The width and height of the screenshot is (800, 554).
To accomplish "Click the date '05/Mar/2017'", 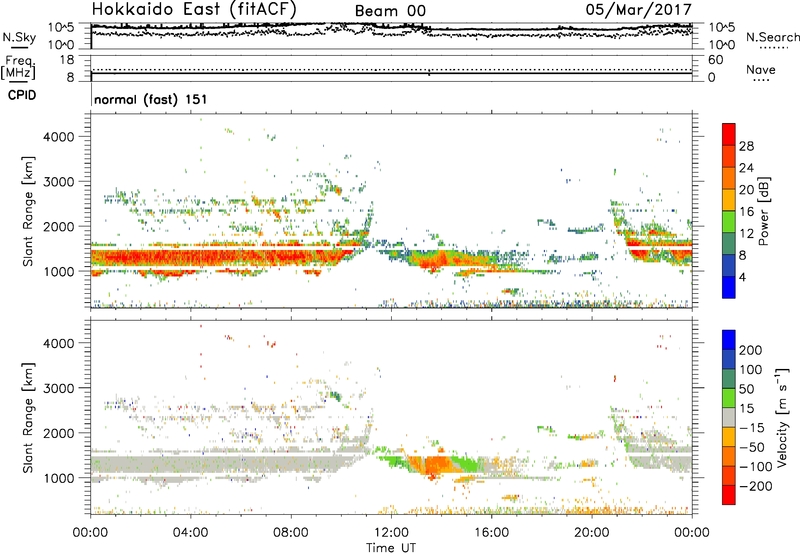I will coord(638,9).
